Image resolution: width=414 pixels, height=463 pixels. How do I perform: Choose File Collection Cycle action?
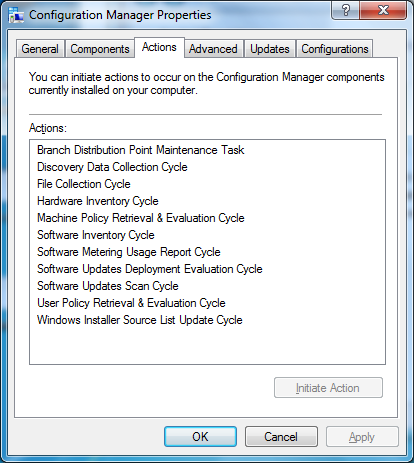(x=84, y=184)
